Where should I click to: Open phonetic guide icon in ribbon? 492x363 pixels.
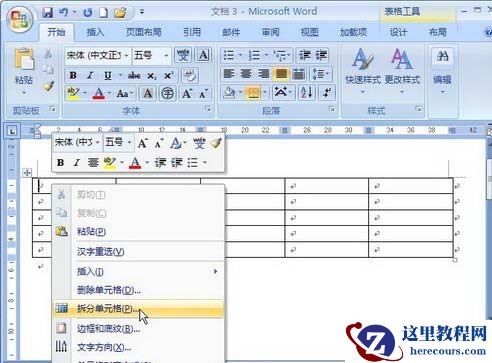tap(183, 55)
